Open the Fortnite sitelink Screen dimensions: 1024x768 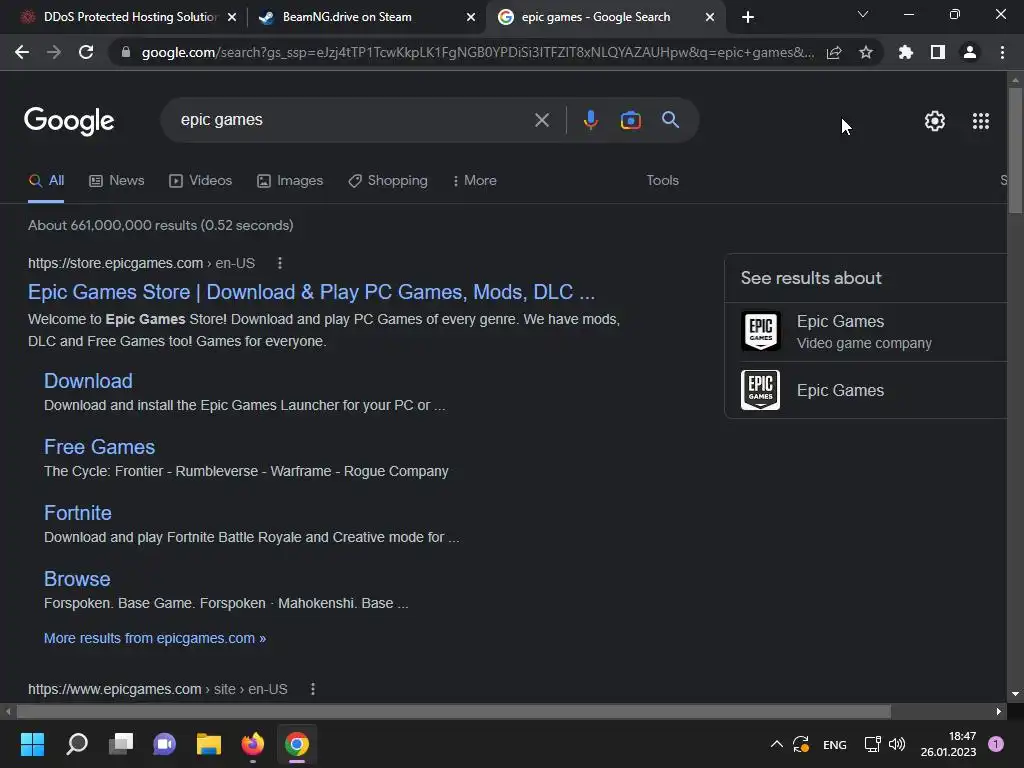click(78, 513)
